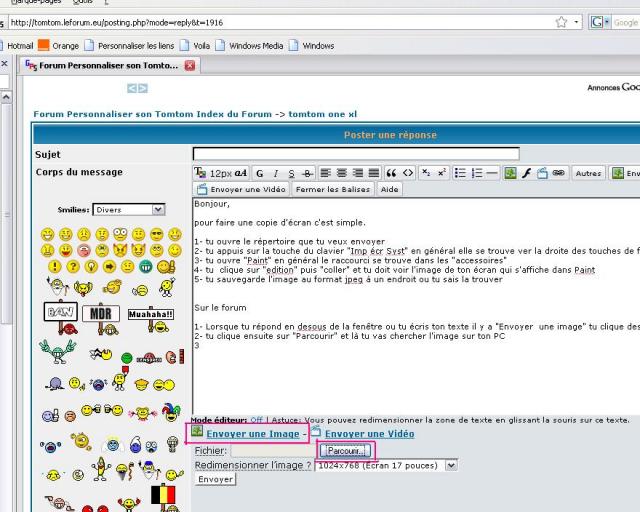This screenshot has height=512, width=640.
Task: Insert a quote block
Action: [x=391, y=173]
